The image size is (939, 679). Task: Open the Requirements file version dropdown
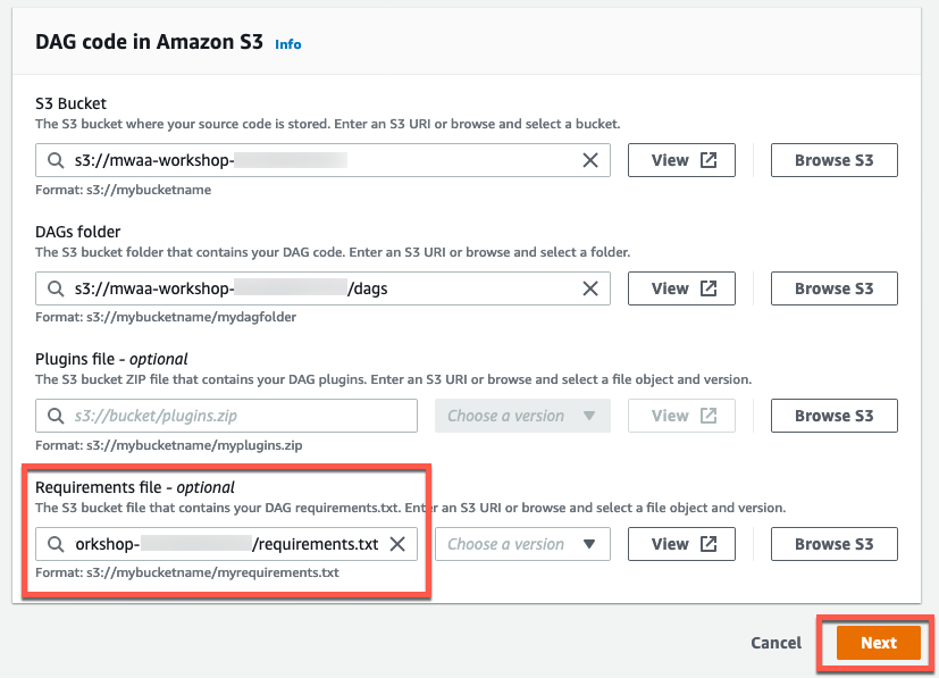pyautogui.click(x=522, y=544)
